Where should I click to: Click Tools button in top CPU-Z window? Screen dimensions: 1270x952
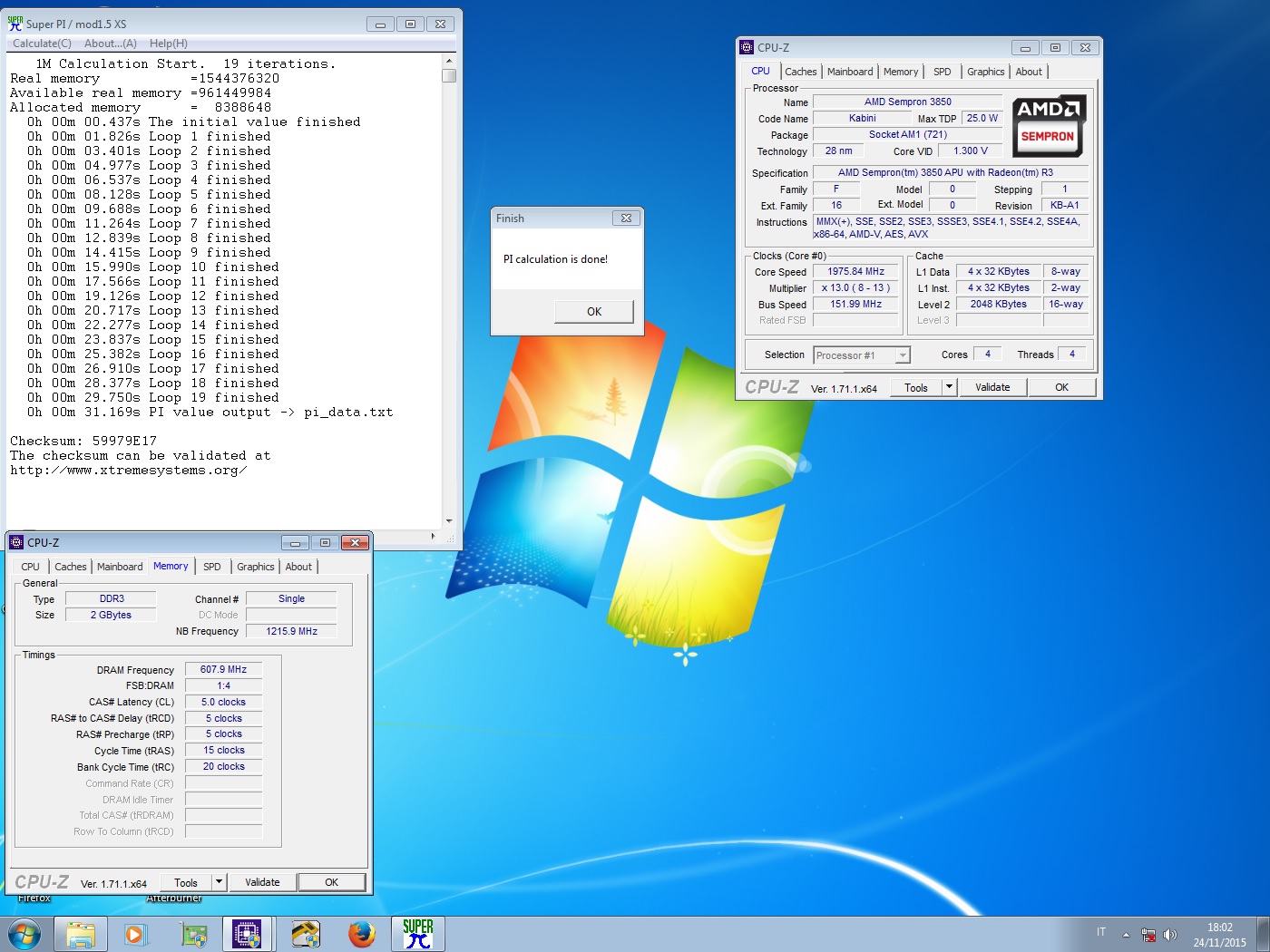[x=916, y=387]
